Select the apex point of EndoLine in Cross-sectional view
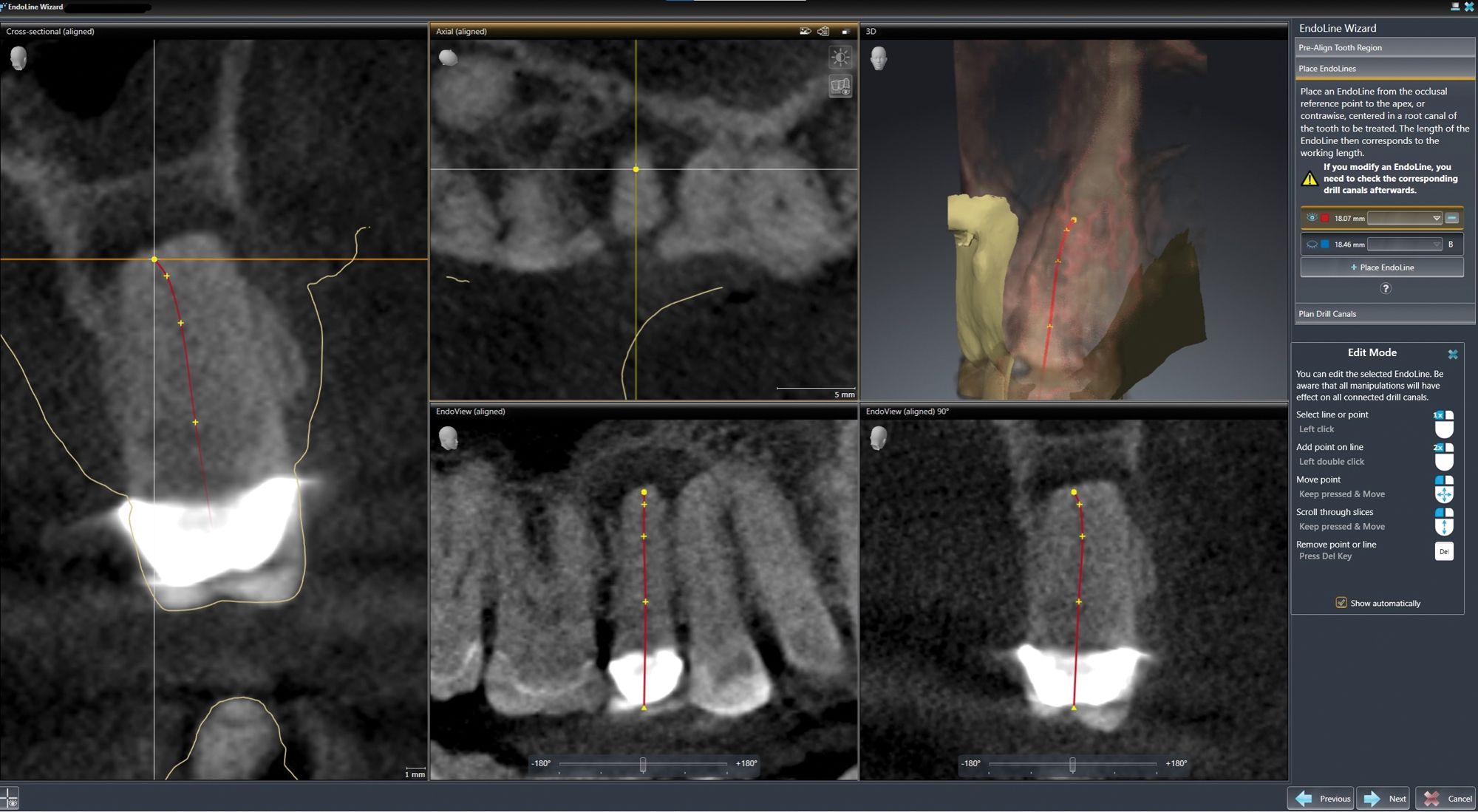 (154, 259)
